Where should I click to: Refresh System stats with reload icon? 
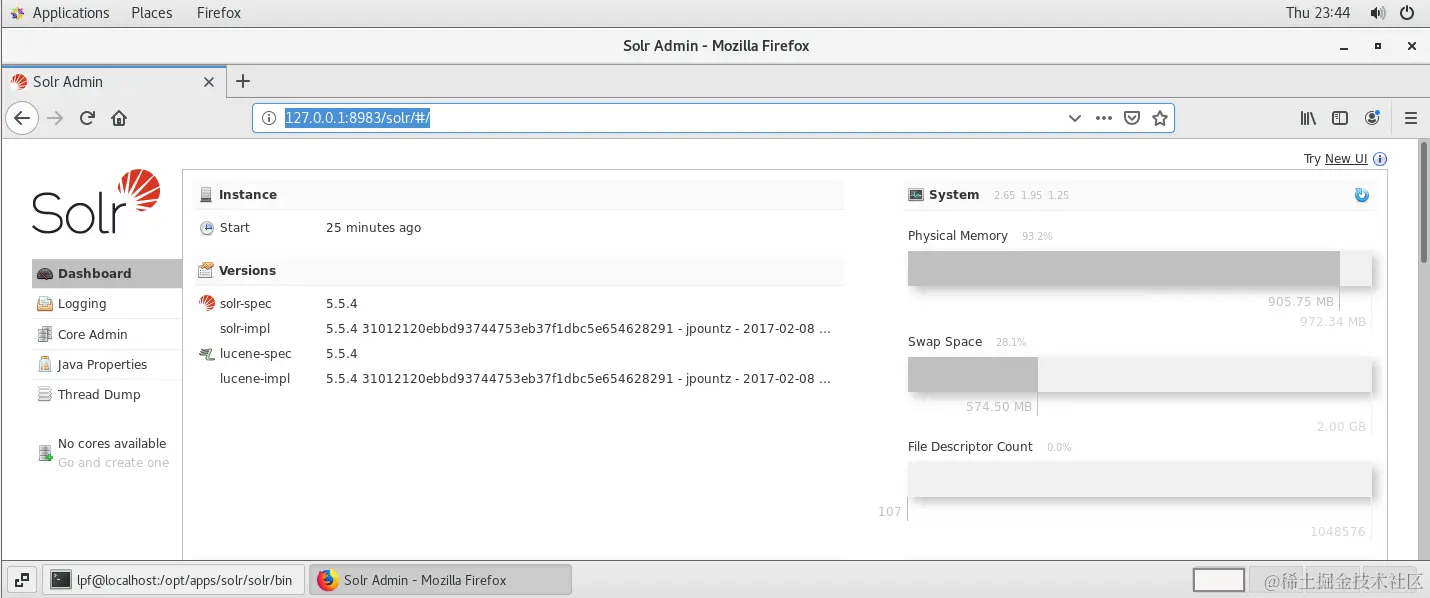[1362, 195]
